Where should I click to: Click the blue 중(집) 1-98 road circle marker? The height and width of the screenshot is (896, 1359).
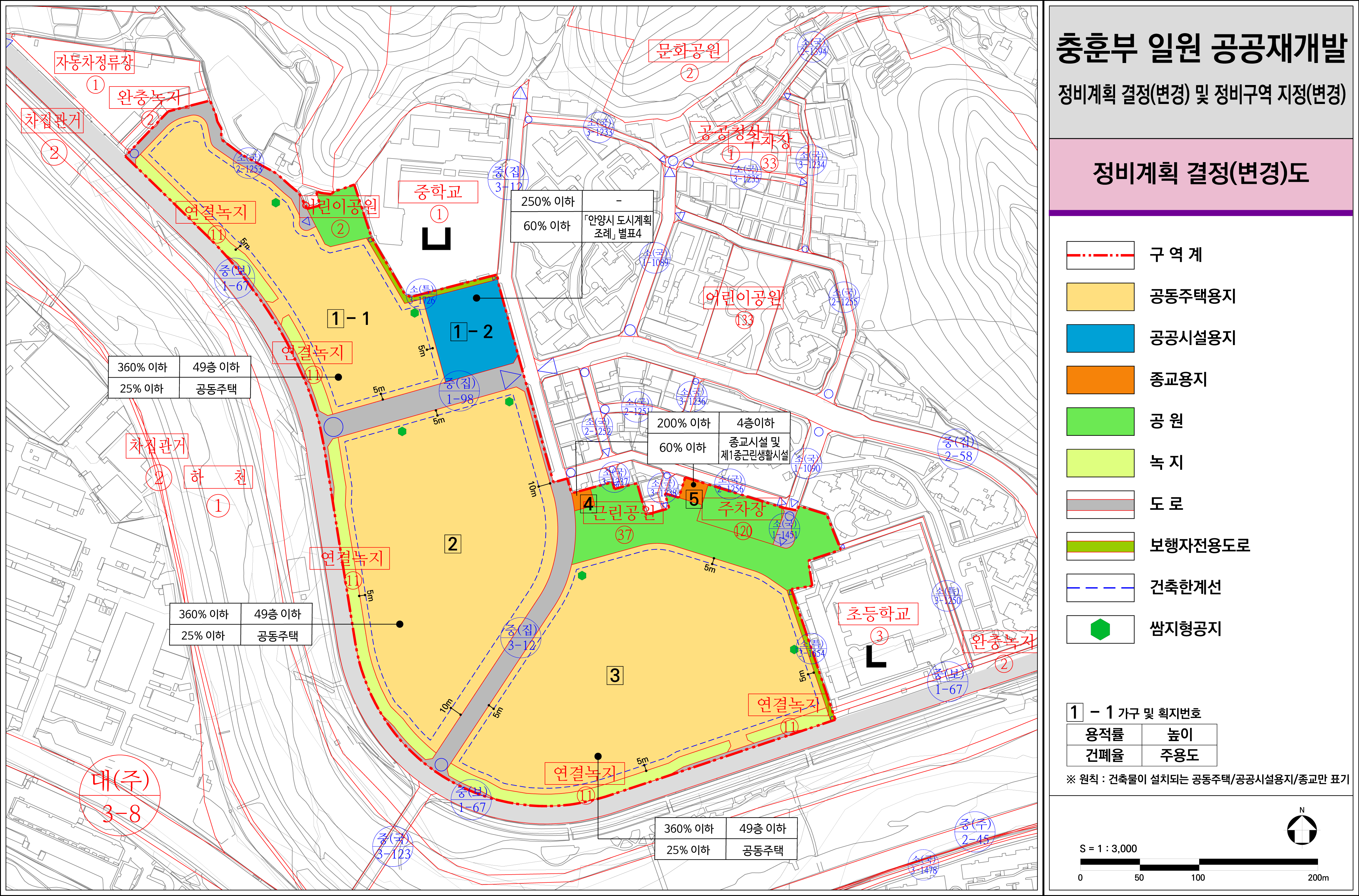click(x=460, y=391)
